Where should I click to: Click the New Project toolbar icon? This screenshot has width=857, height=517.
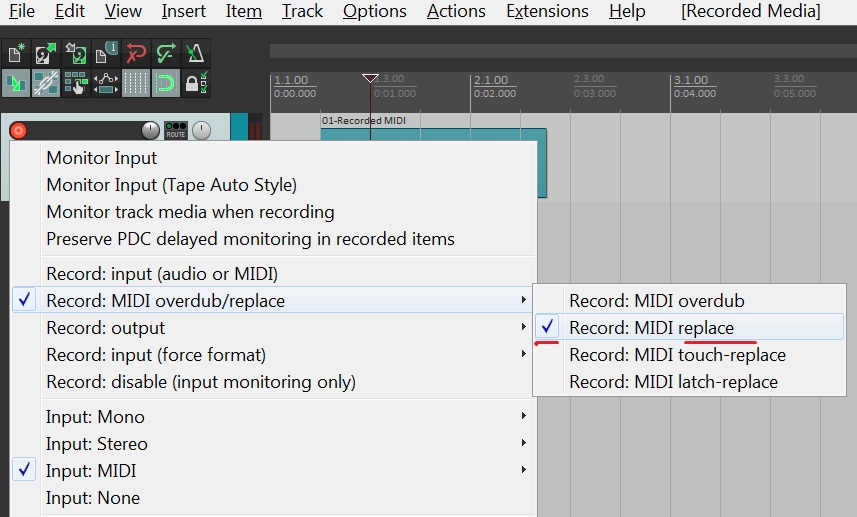pyautogui.click(x=16, y=54)
